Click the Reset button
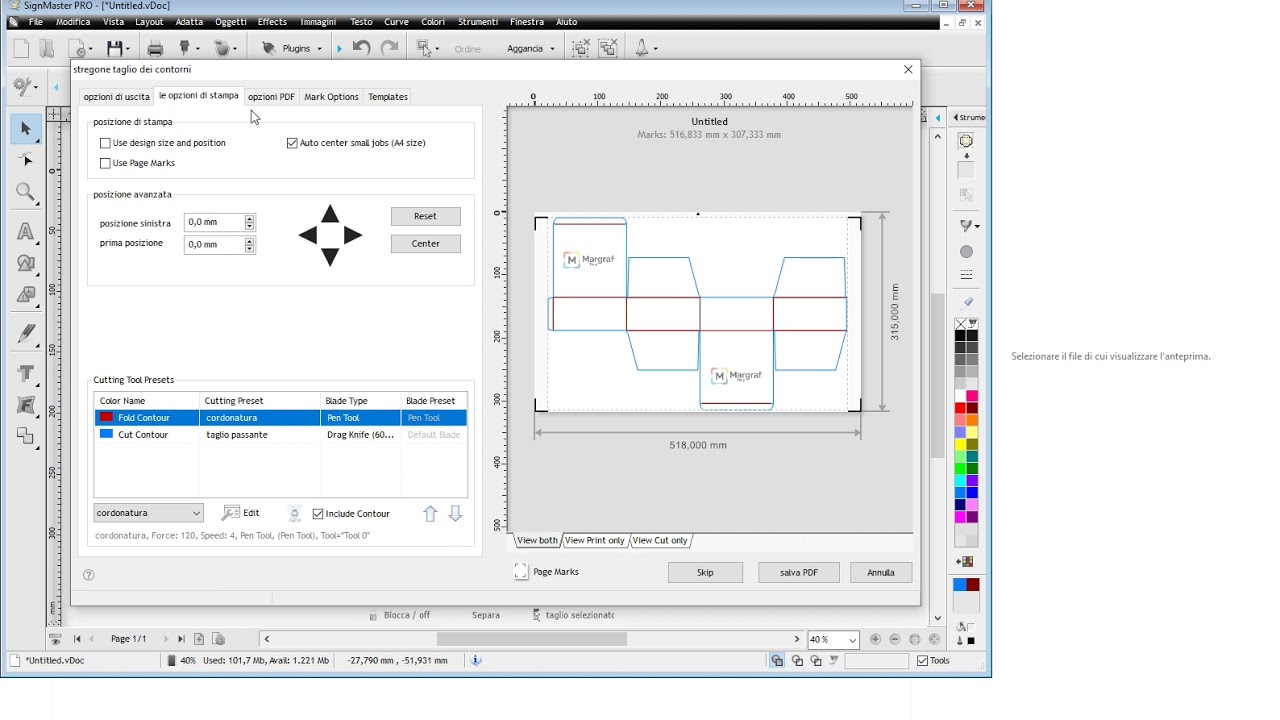This screenshot has height=720, width=1280. (426, 216)
